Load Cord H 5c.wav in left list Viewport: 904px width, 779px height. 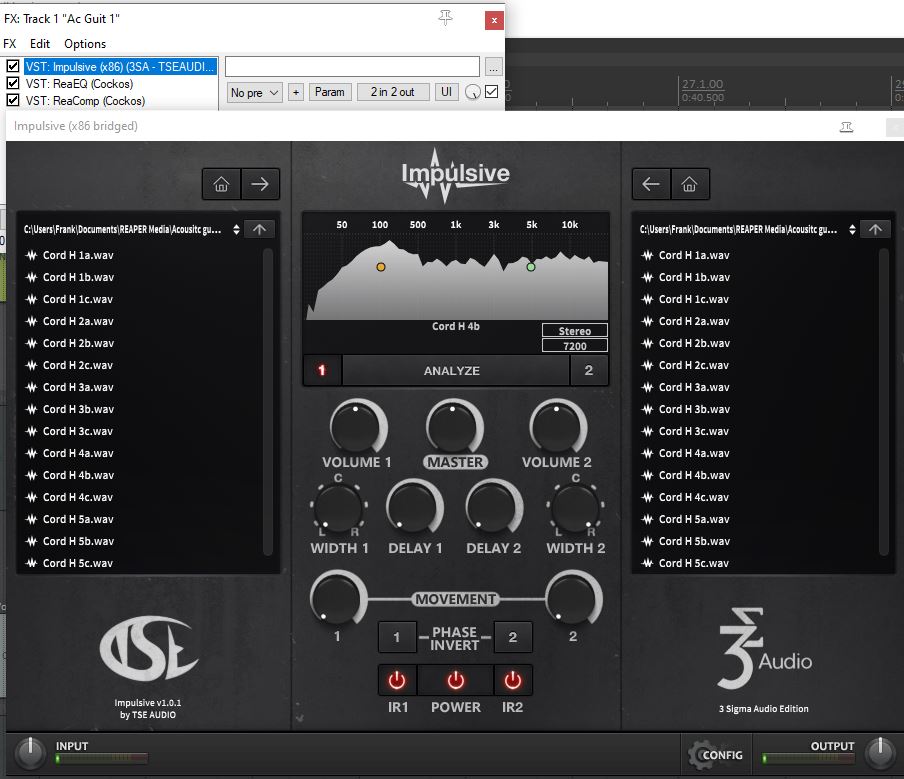tap(78, 563)
